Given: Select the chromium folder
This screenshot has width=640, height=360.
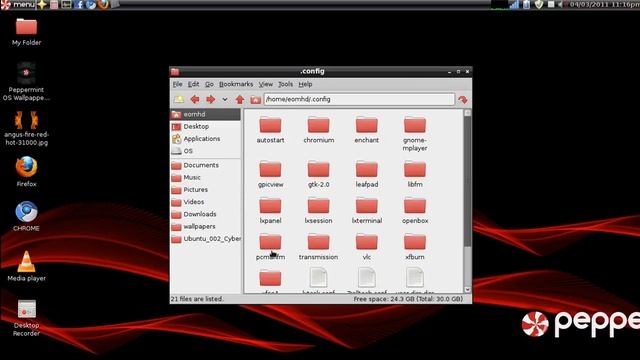Looking at the screenshot, I should [x=318, y=130].
